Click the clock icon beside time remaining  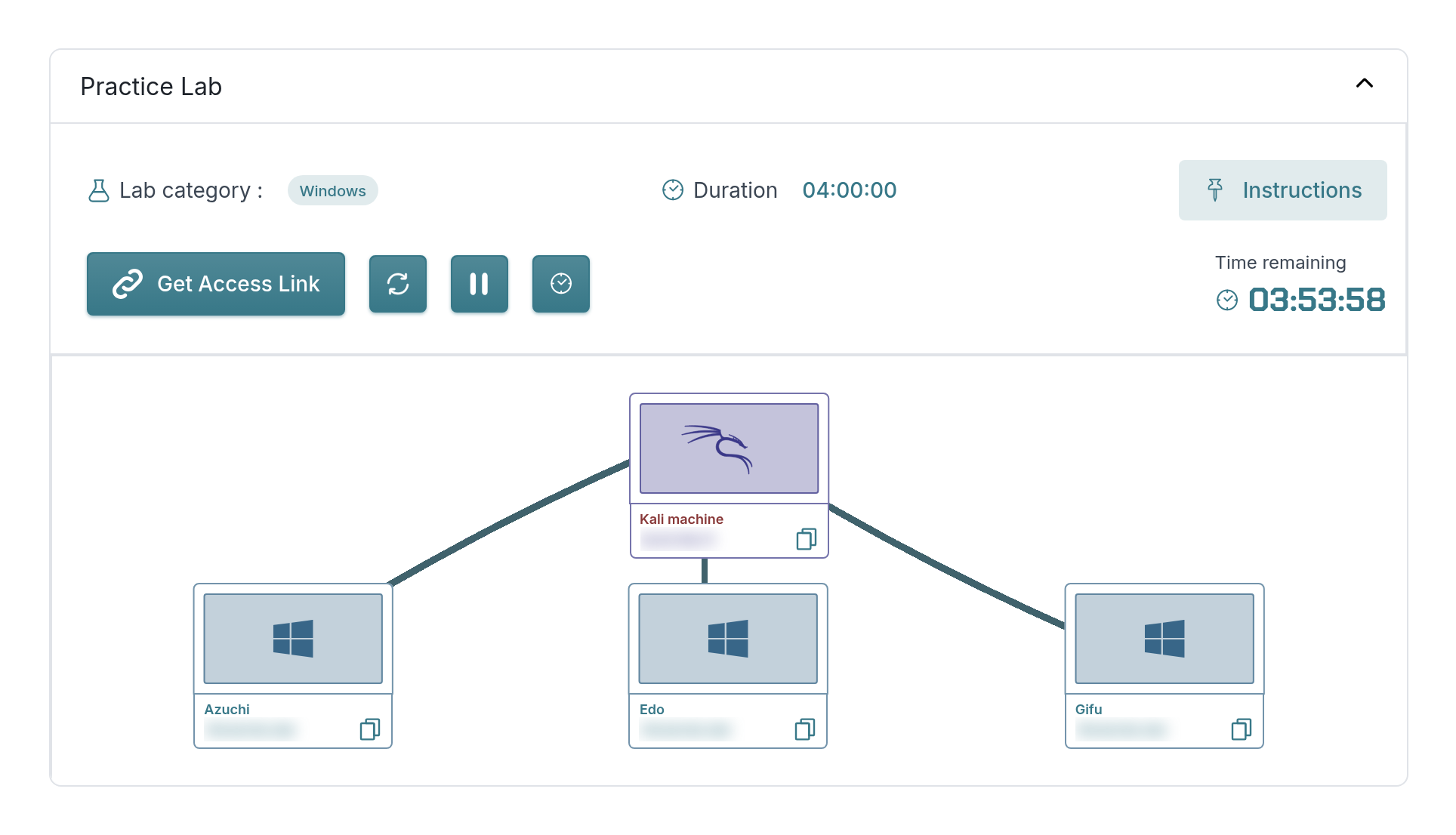coord(1227,300)
